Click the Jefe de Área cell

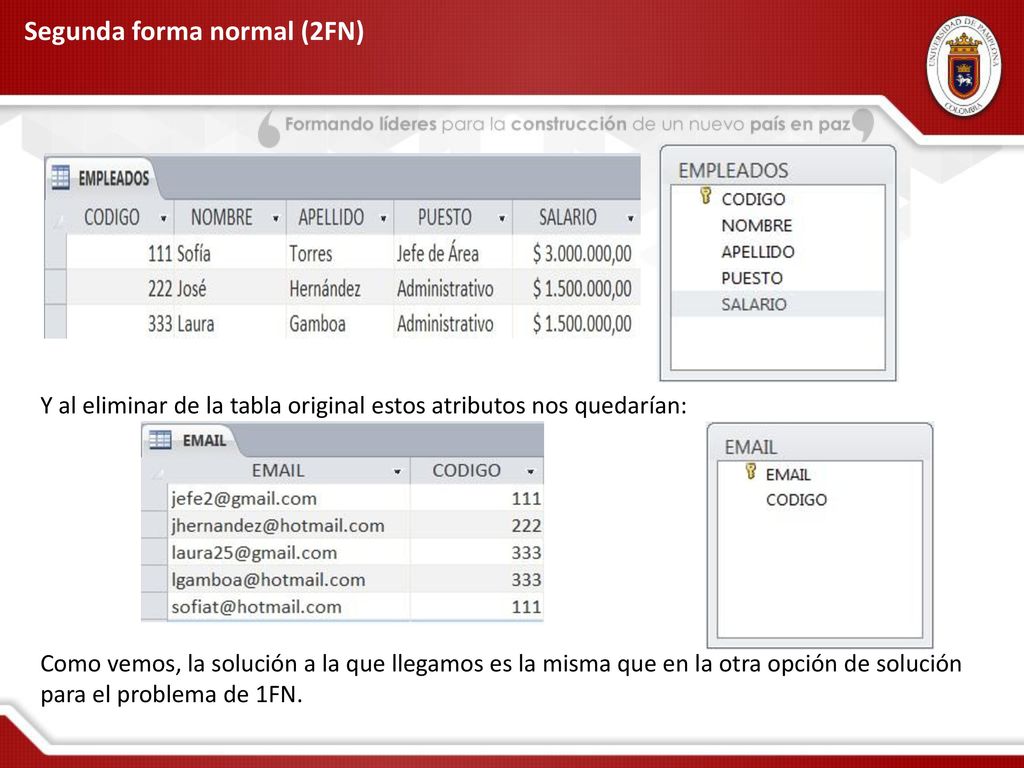(453, 253)
